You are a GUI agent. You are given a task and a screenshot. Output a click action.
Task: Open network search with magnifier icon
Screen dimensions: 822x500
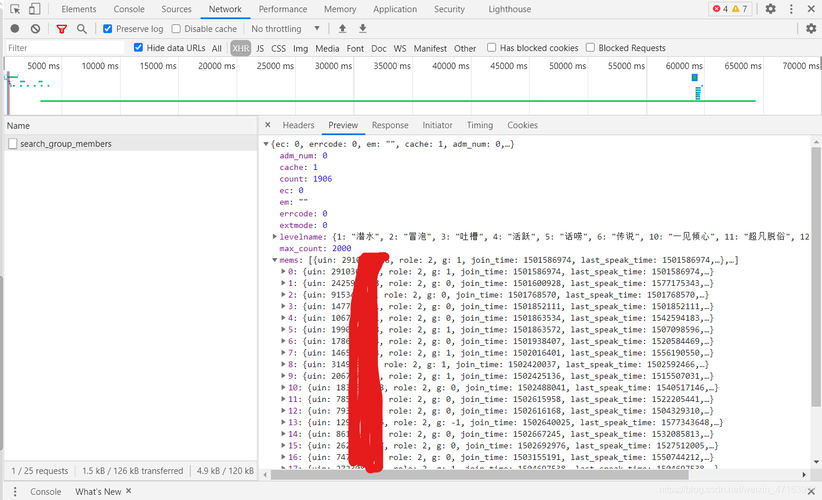pos(82,29)
